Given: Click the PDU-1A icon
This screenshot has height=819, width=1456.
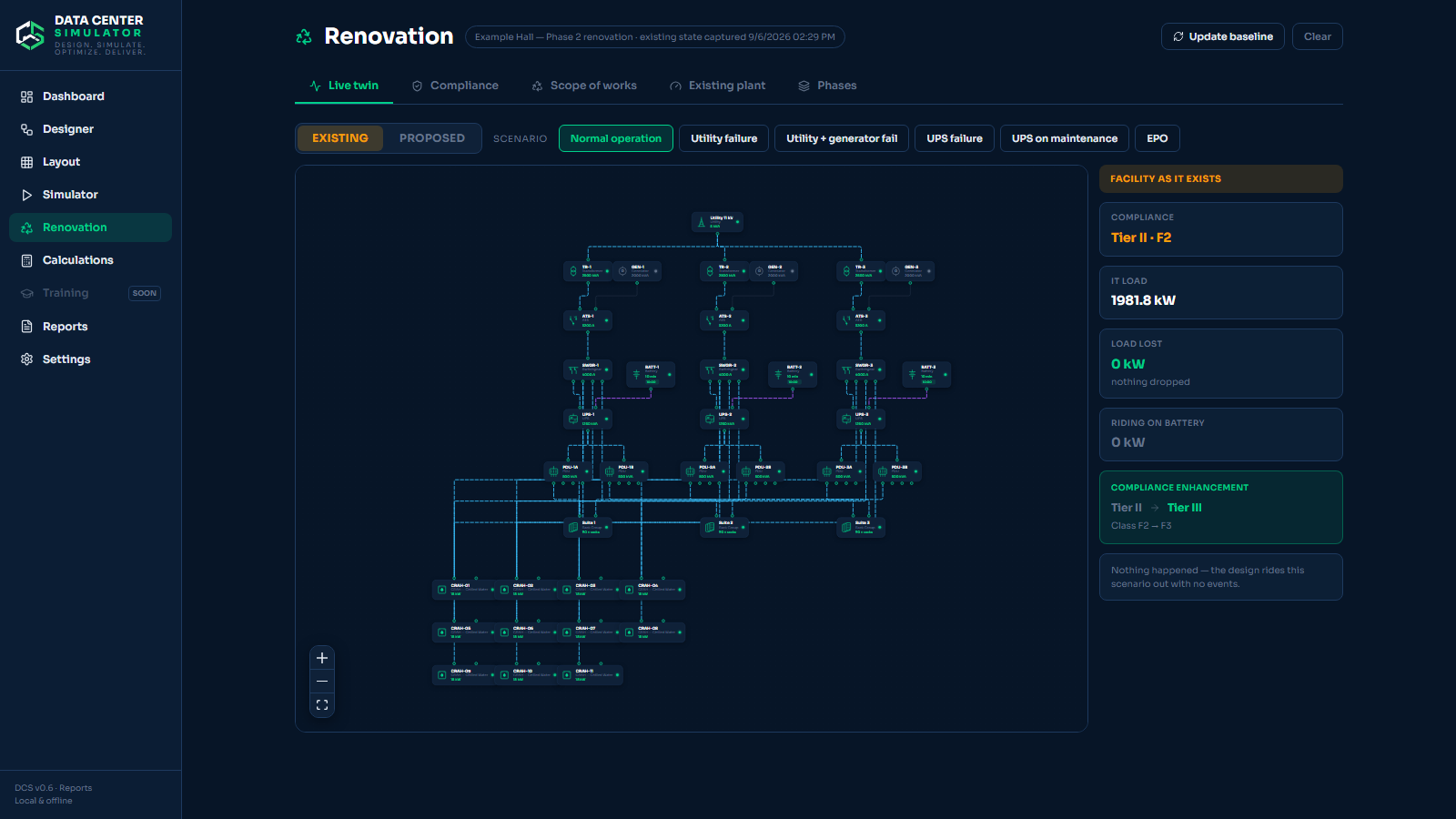Looking at the screenshot, I should click(553, 471).
